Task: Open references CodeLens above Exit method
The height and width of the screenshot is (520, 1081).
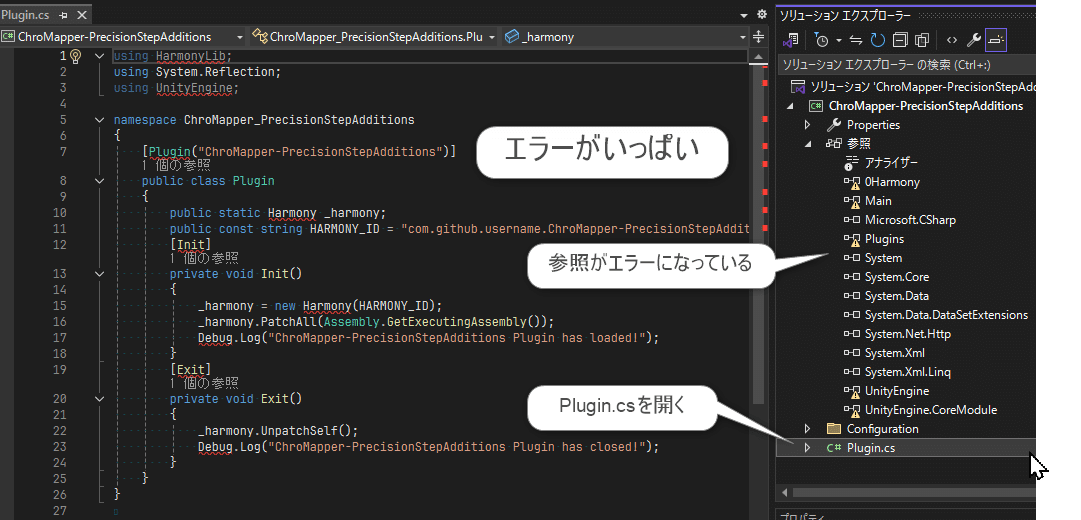Action: (204, 383)
